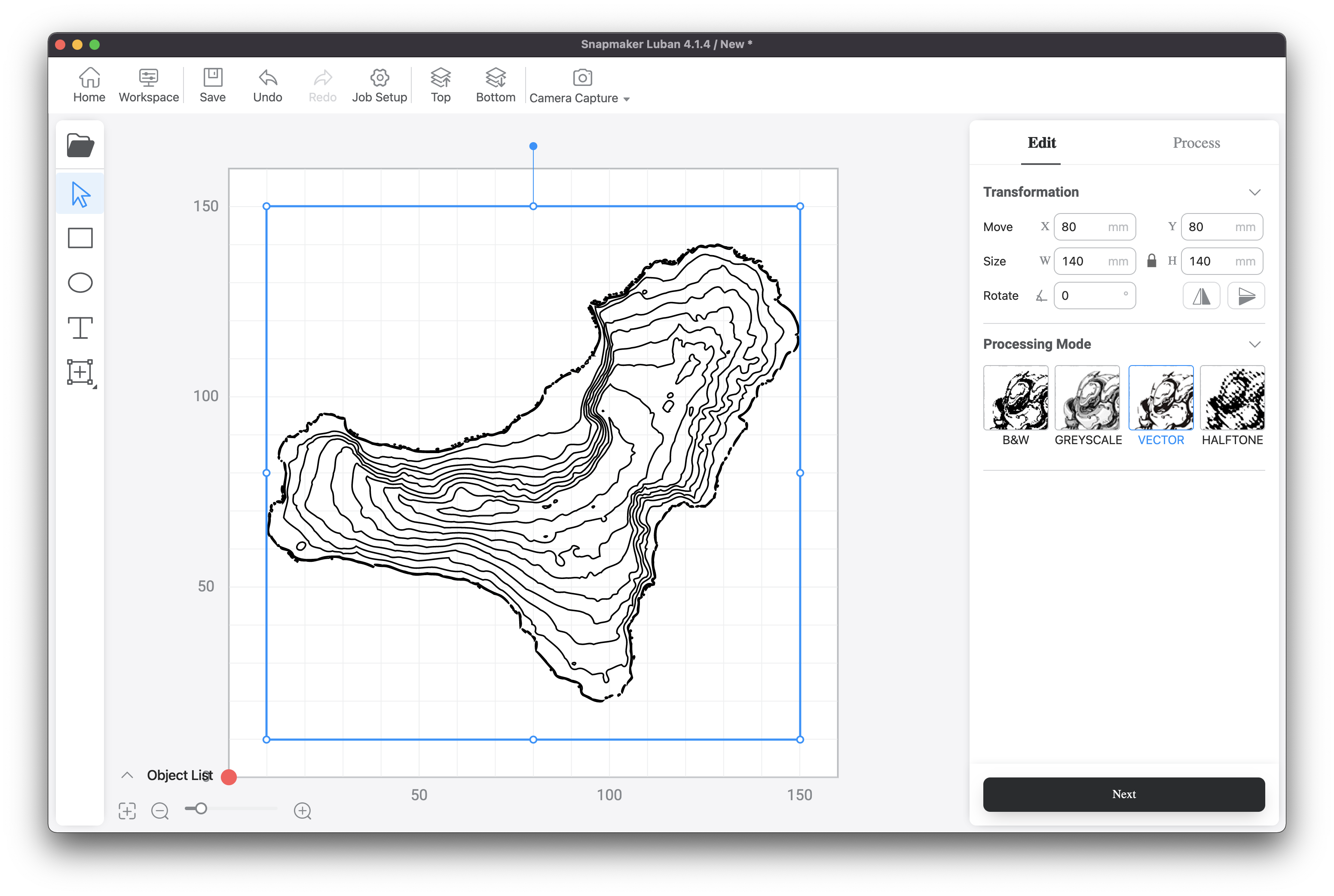Screen dimensions: 1334x896
Task: Select the Text tool
Action: [x=80, y=327]
